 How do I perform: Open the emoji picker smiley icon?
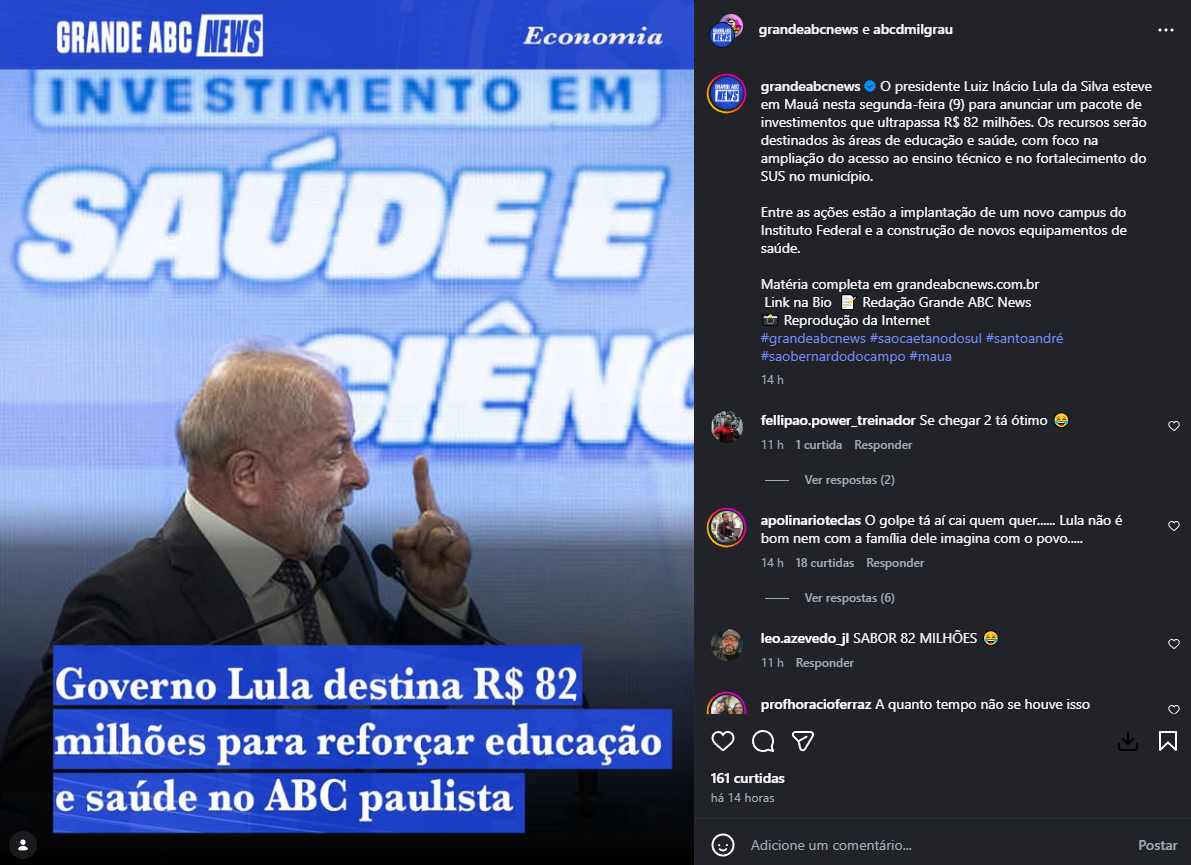click(722, 844)
